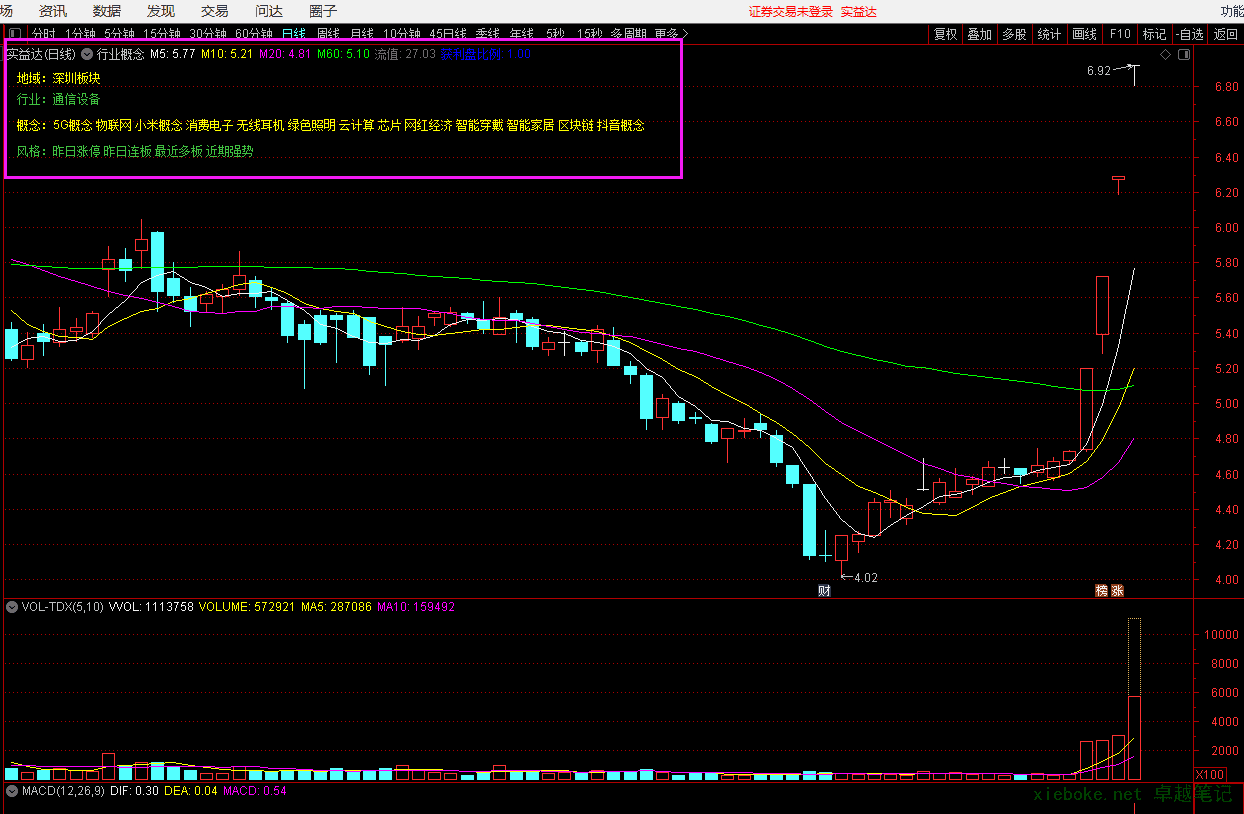Select the 60分钟 period tab

(254, 34)
